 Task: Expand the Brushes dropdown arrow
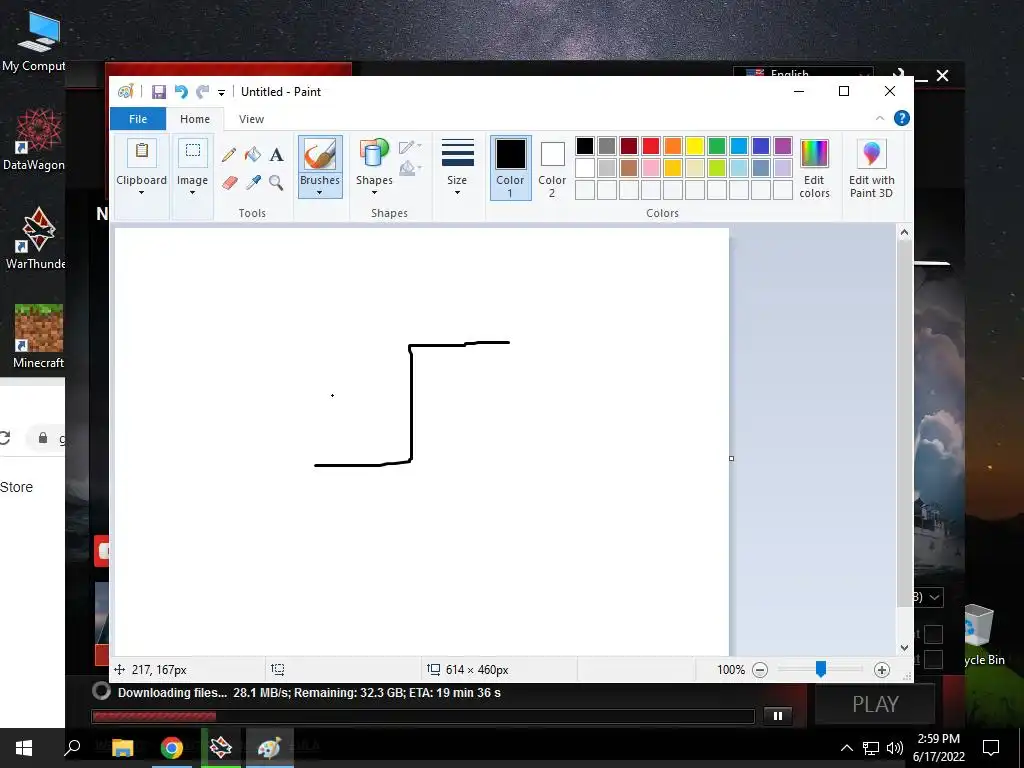click(319, 193)
